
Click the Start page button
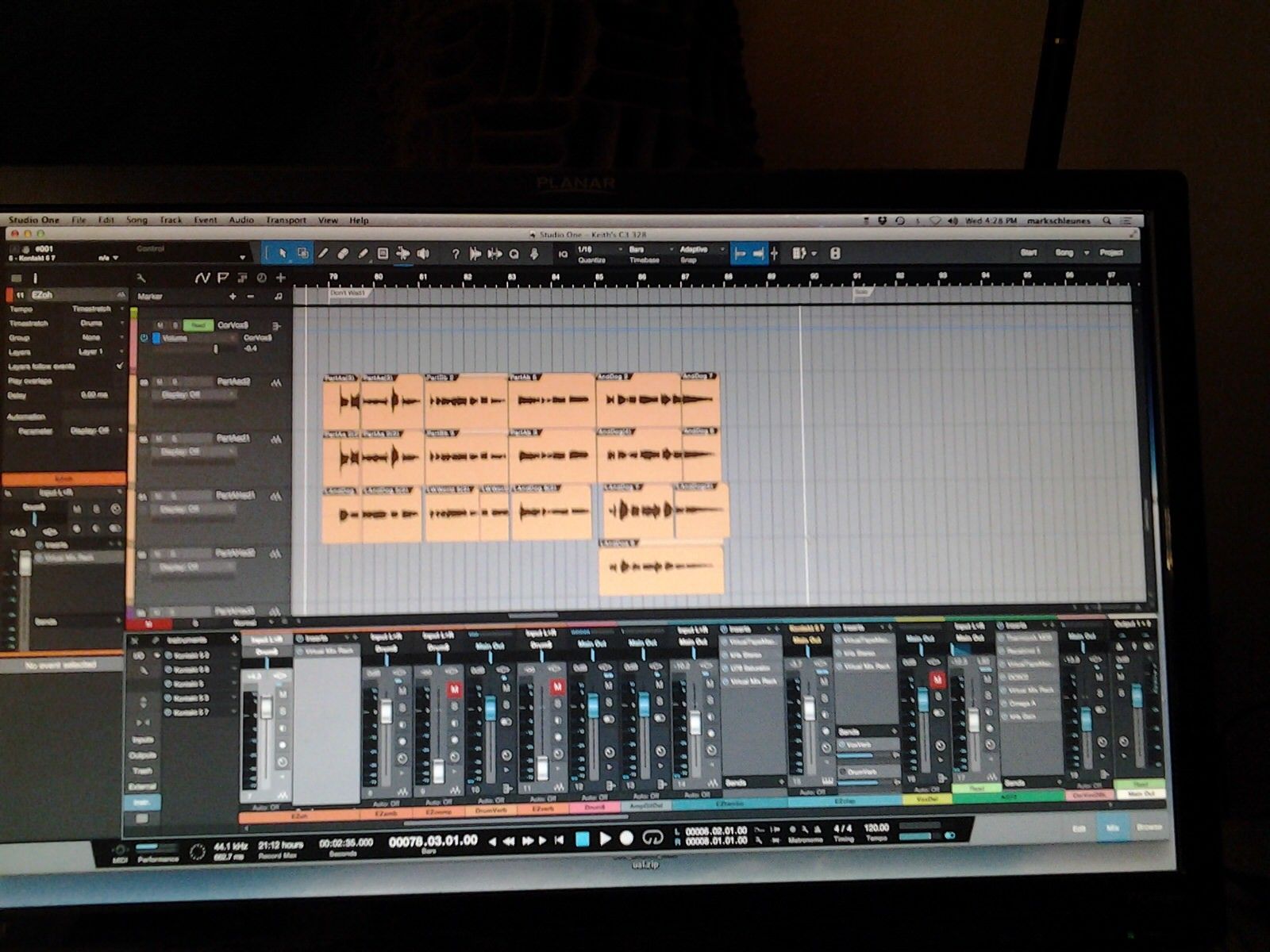(x=1028, y=253)
